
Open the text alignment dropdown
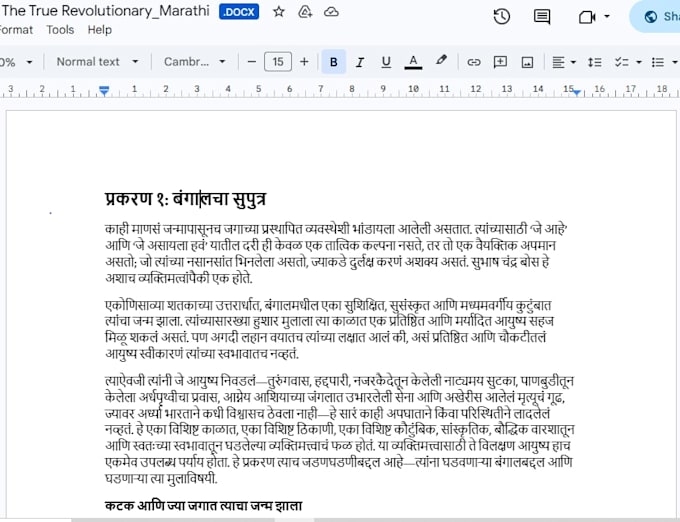[x=564, y=62]
